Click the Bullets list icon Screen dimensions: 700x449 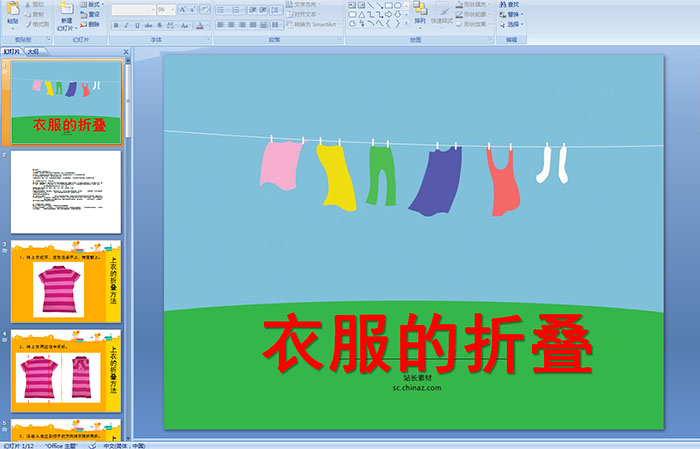tap(222, 10)
